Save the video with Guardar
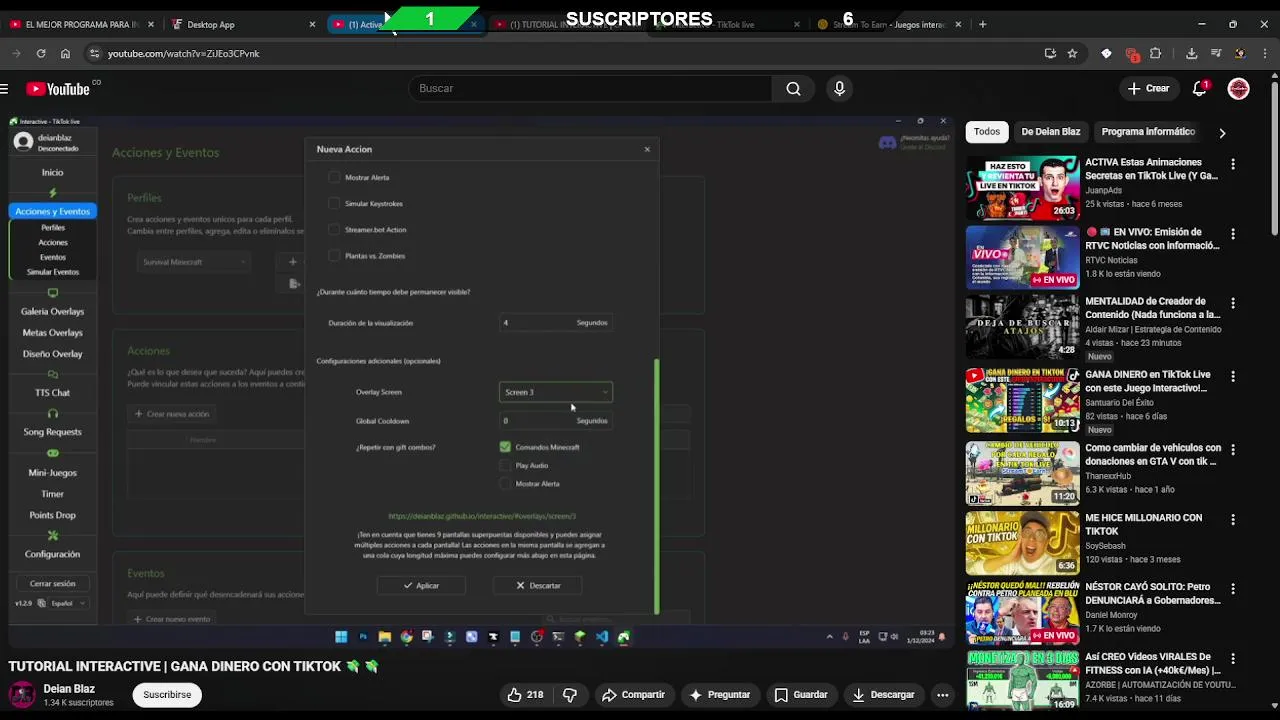 coord(801,694)
